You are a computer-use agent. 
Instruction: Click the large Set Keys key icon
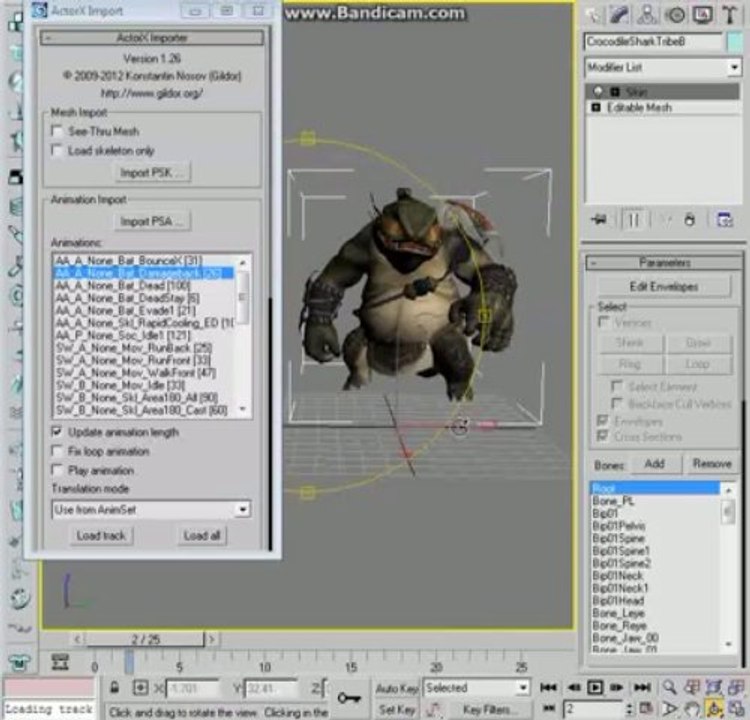point(349,698)
